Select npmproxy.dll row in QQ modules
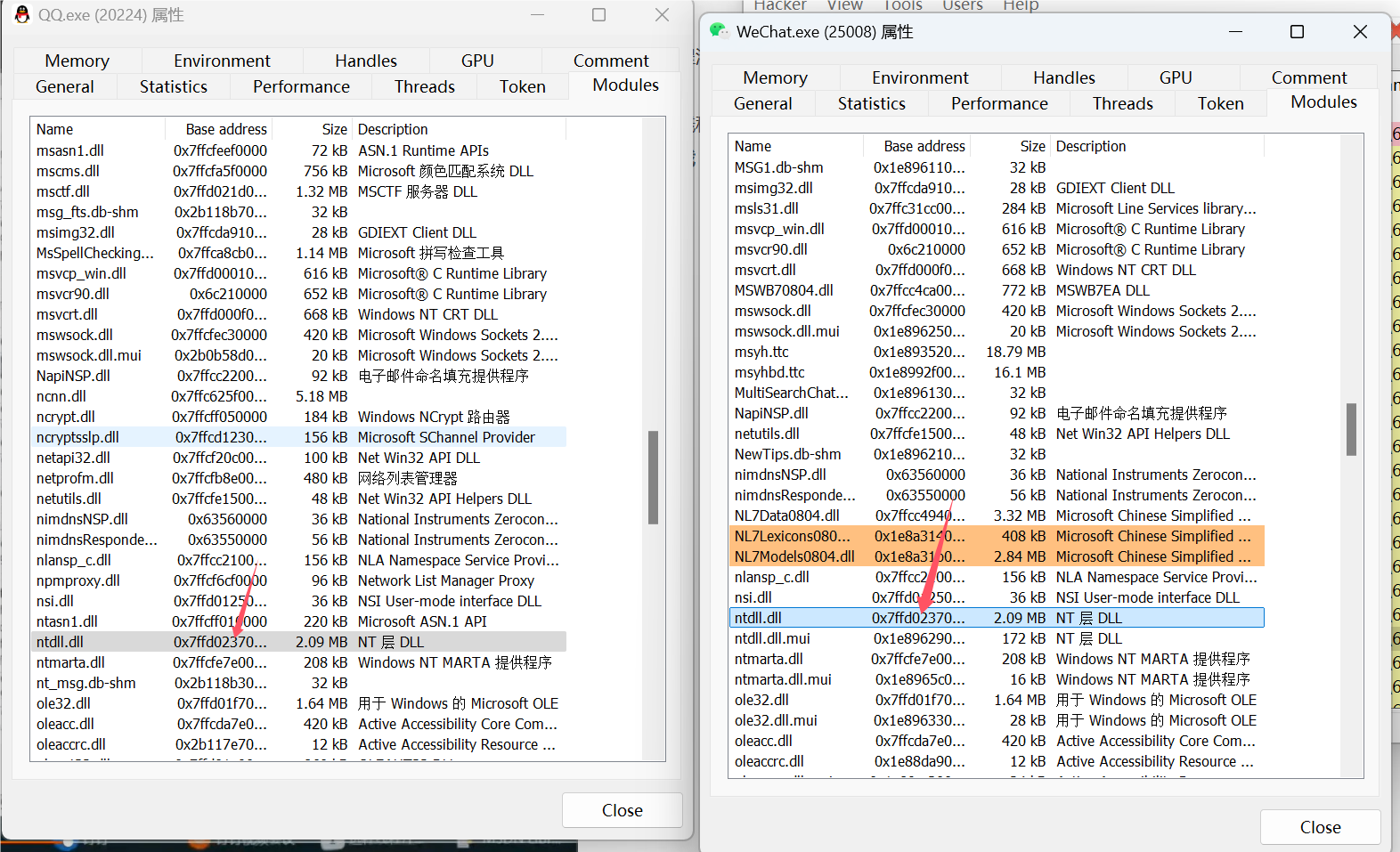The height and width of the screenshot is (852, 1400). (298, 580)
